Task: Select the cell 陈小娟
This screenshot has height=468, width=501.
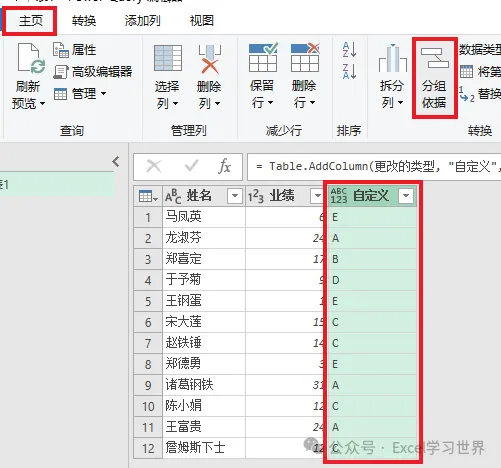Action: (x=204, y=406)
